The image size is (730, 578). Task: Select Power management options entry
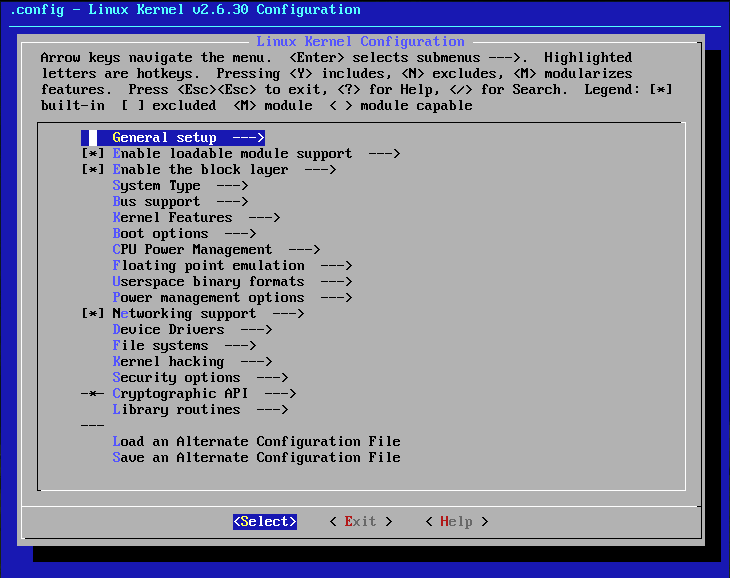(x=232, y=297)
